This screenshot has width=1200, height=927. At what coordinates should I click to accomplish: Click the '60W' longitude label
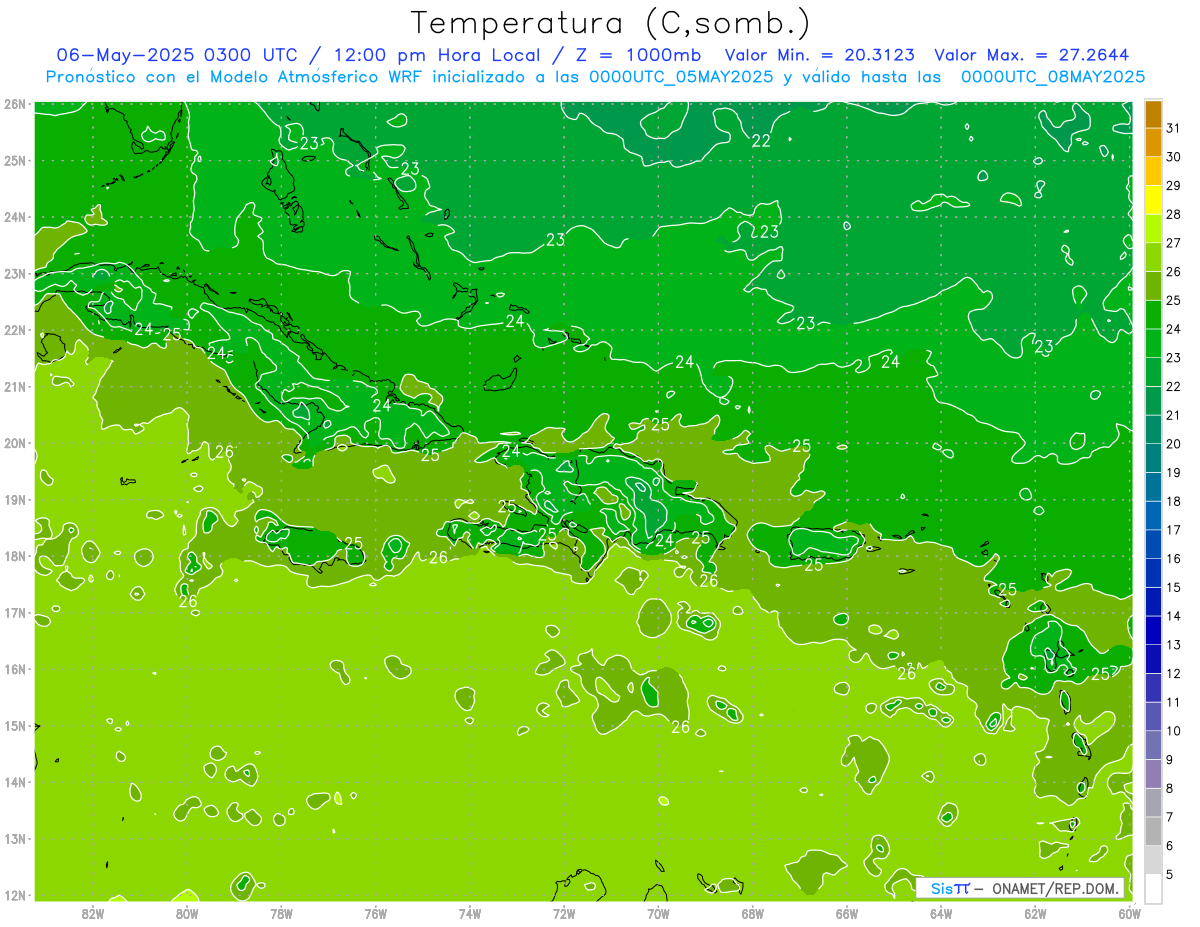click(1129, 913)
